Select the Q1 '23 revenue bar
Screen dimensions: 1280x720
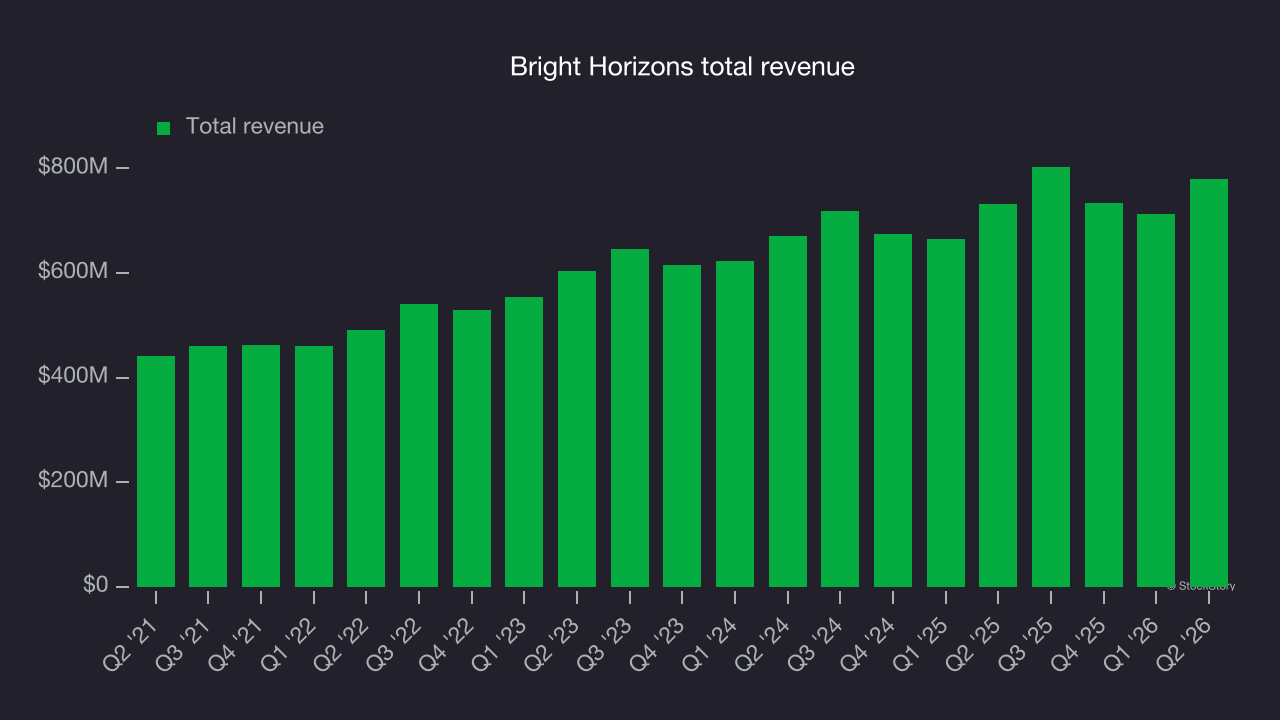point(524,442)
